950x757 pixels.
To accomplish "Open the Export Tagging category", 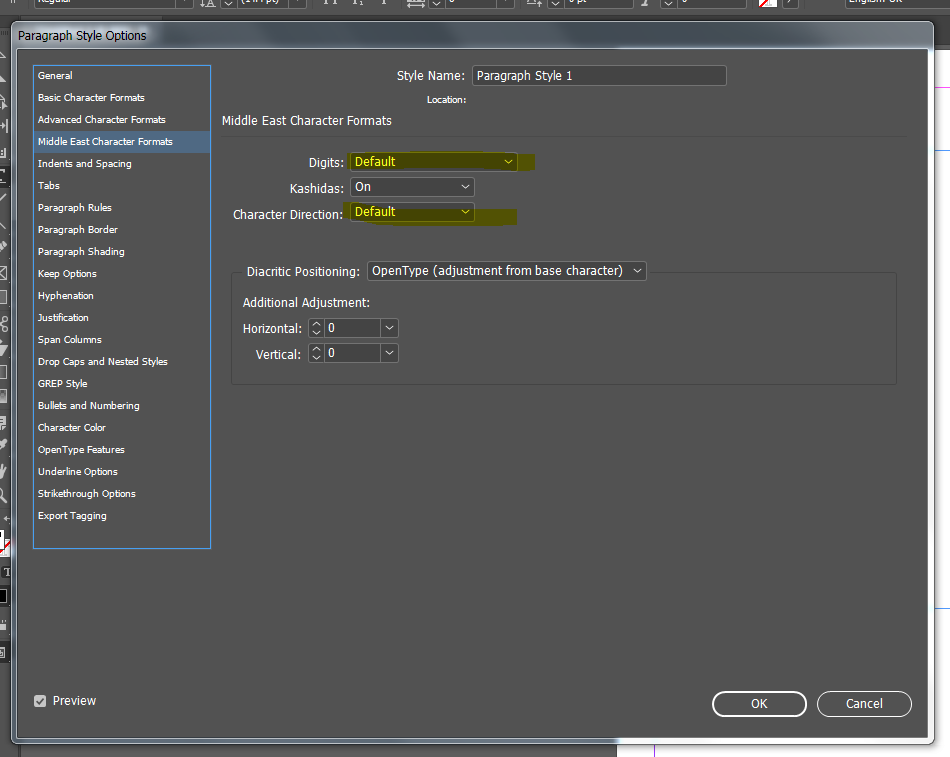I will click(122, 516).
